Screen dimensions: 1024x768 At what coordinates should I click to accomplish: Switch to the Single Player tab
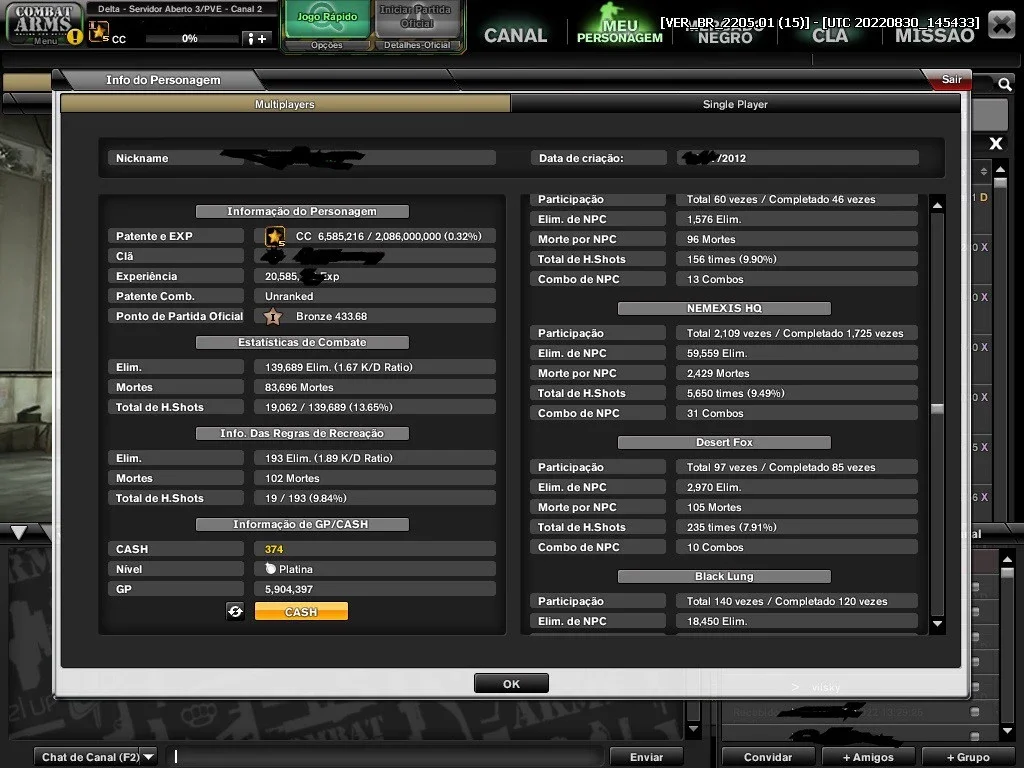coord(735,104)
